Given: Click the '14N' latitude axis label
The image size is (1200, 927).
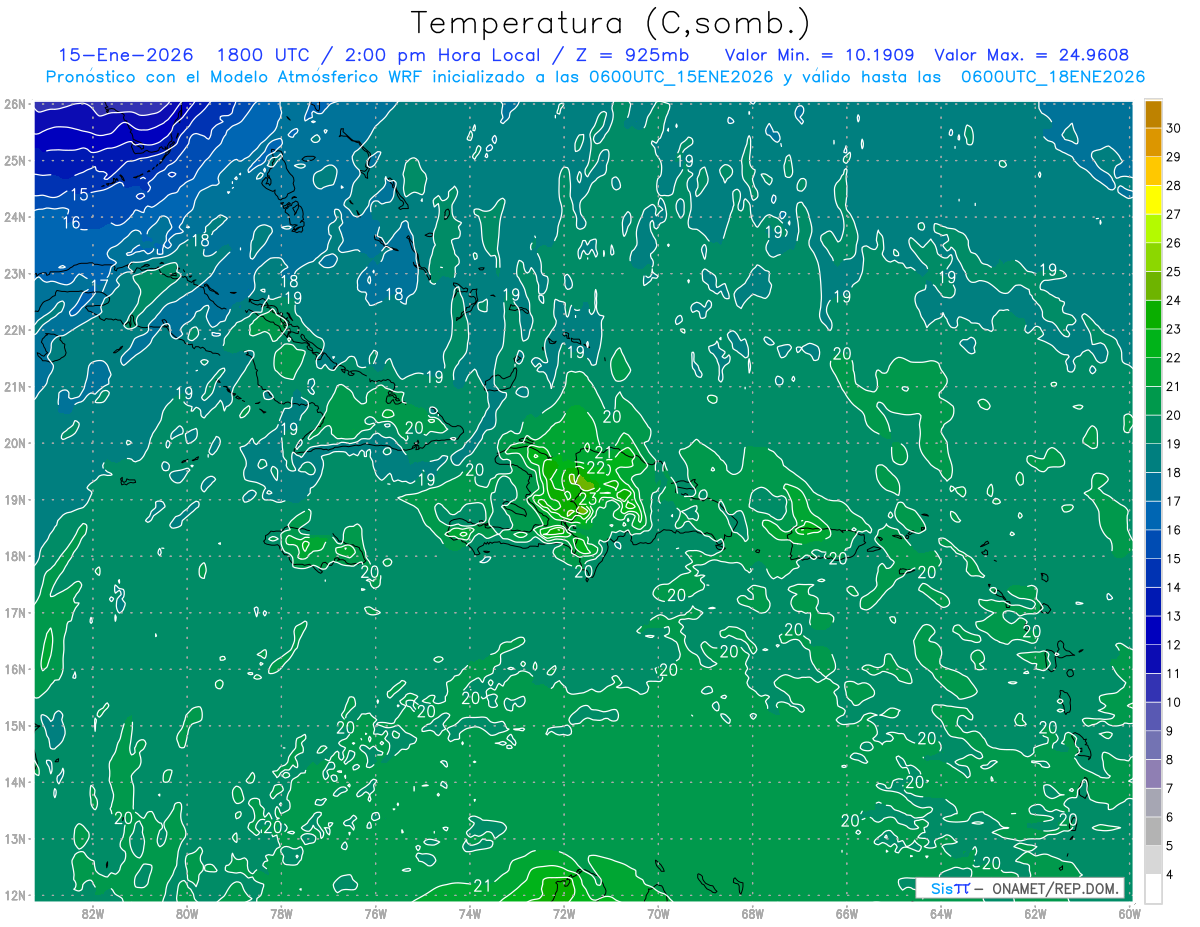Looking at the screenshot, I should pyautogui.click(x=14, y=783).
